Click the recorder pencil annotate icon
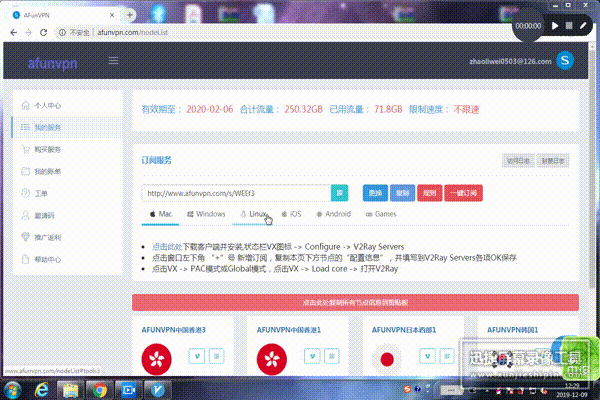Image resolution: width=600 pixels, height=400 pixels. click(583, 26)
